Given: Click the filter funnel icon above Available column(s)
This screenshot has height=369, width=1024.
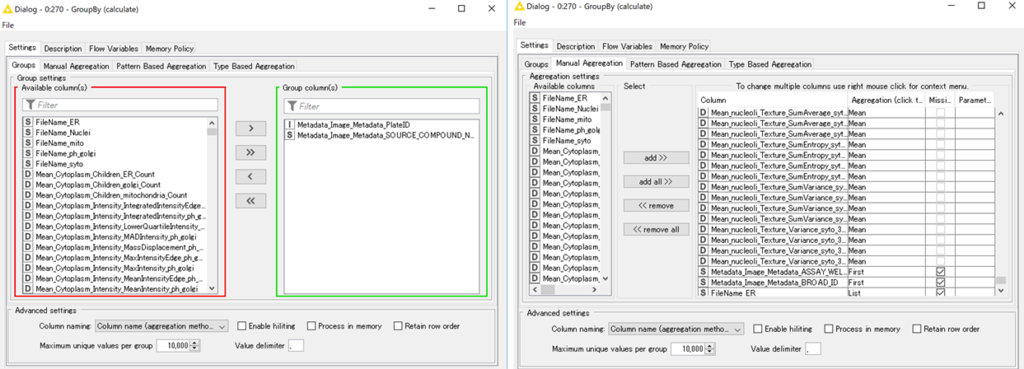Looking at the screenshot, I should [x=30, y=105].
